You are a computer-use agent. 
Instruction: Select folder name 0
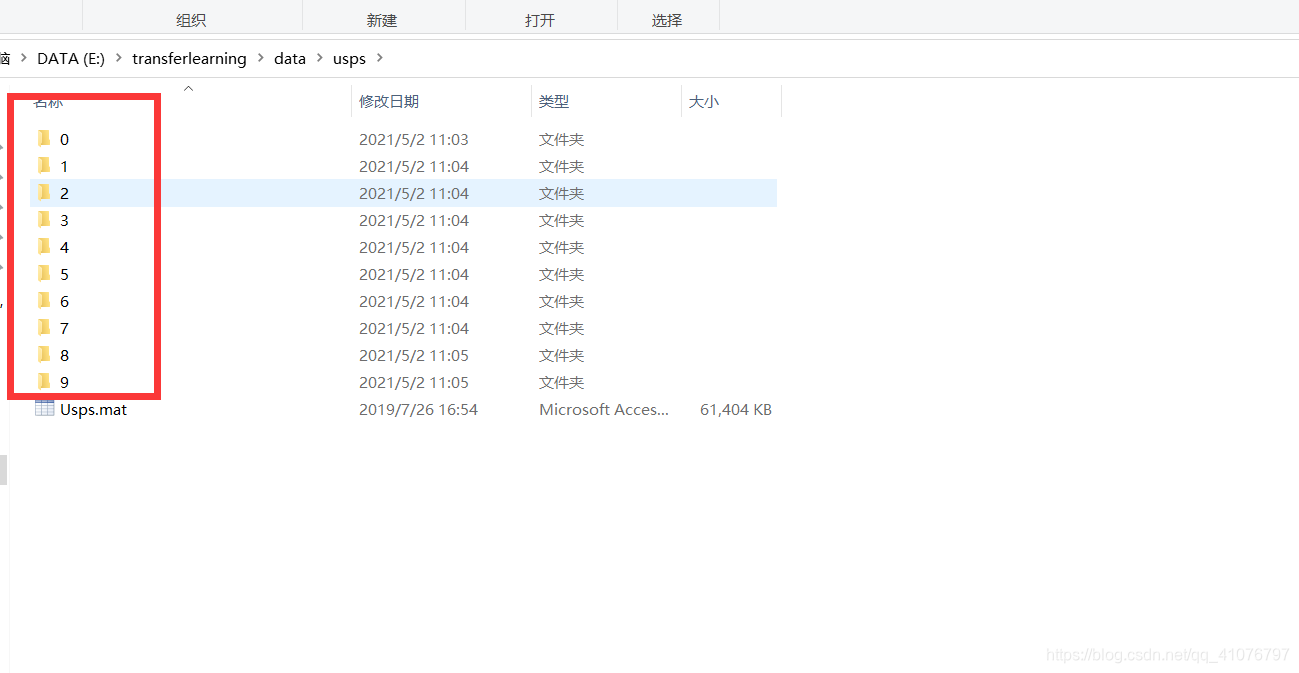64,139
